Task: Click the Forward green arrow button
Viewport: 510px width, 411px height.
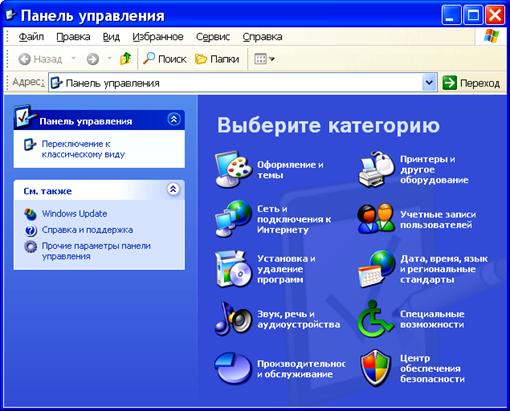Action: coord(93,59)
